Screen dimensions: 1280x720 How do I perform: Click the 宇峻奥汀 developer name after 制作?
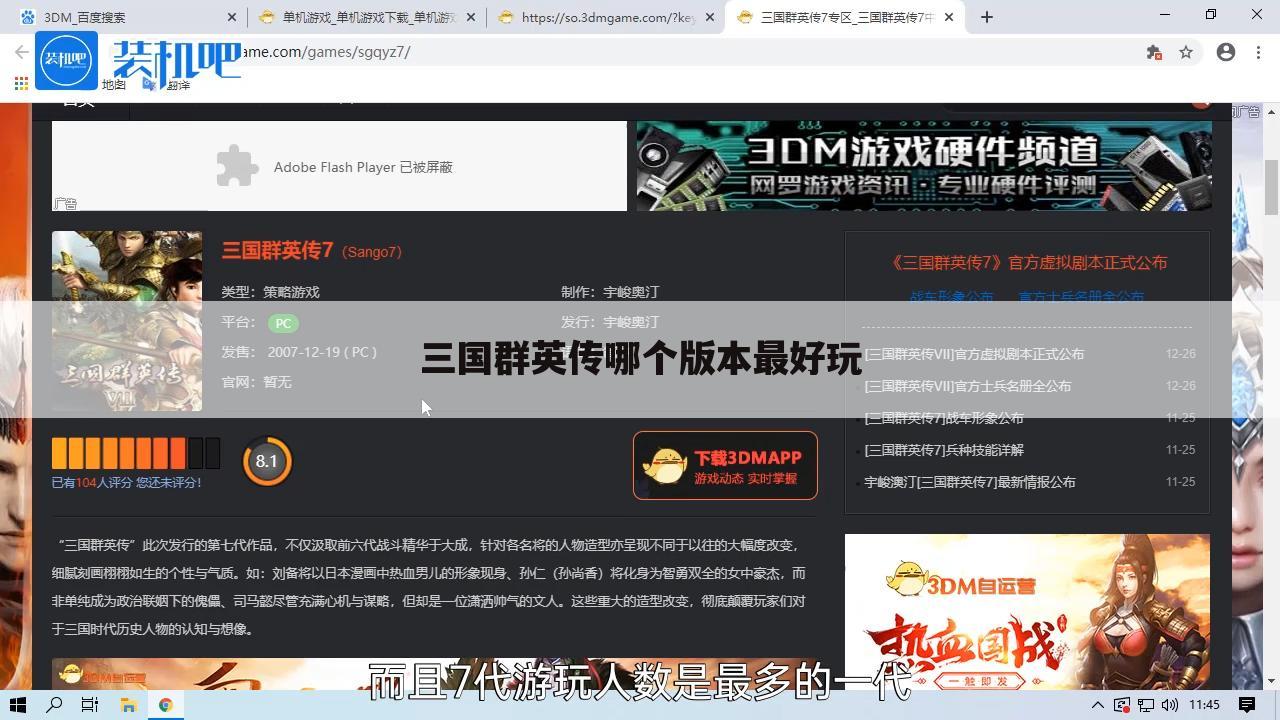[631, 292]
